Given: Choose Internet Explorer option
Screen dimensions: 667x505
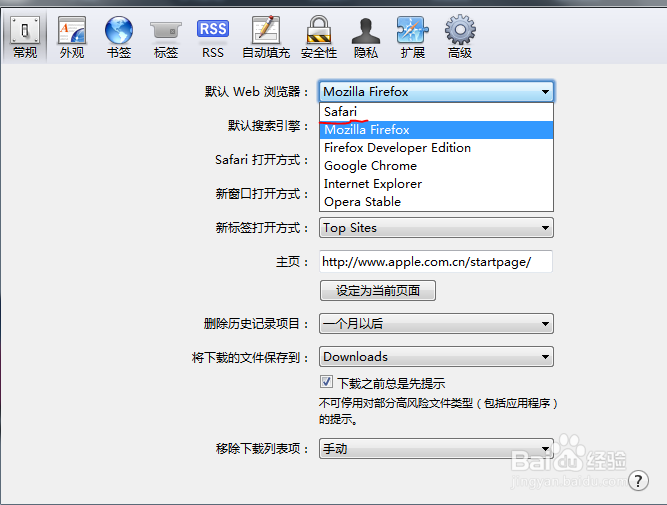Looking at the screenshot, I should click(436, 183).
